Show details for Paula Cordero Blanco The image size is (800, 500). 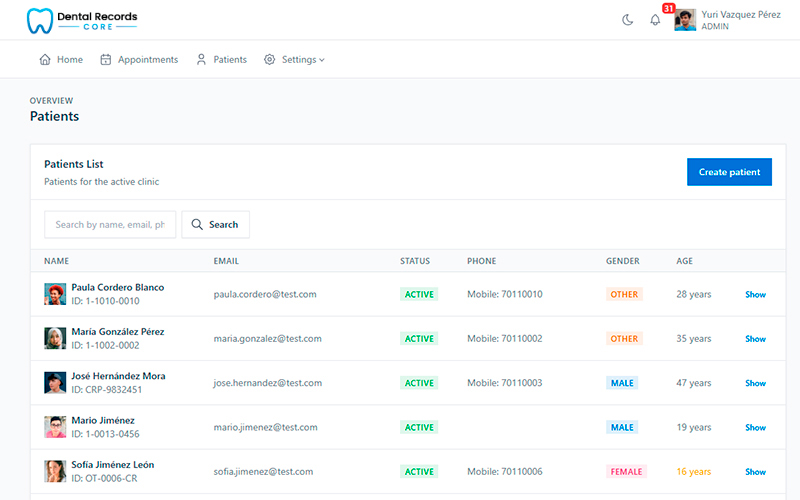755,294
